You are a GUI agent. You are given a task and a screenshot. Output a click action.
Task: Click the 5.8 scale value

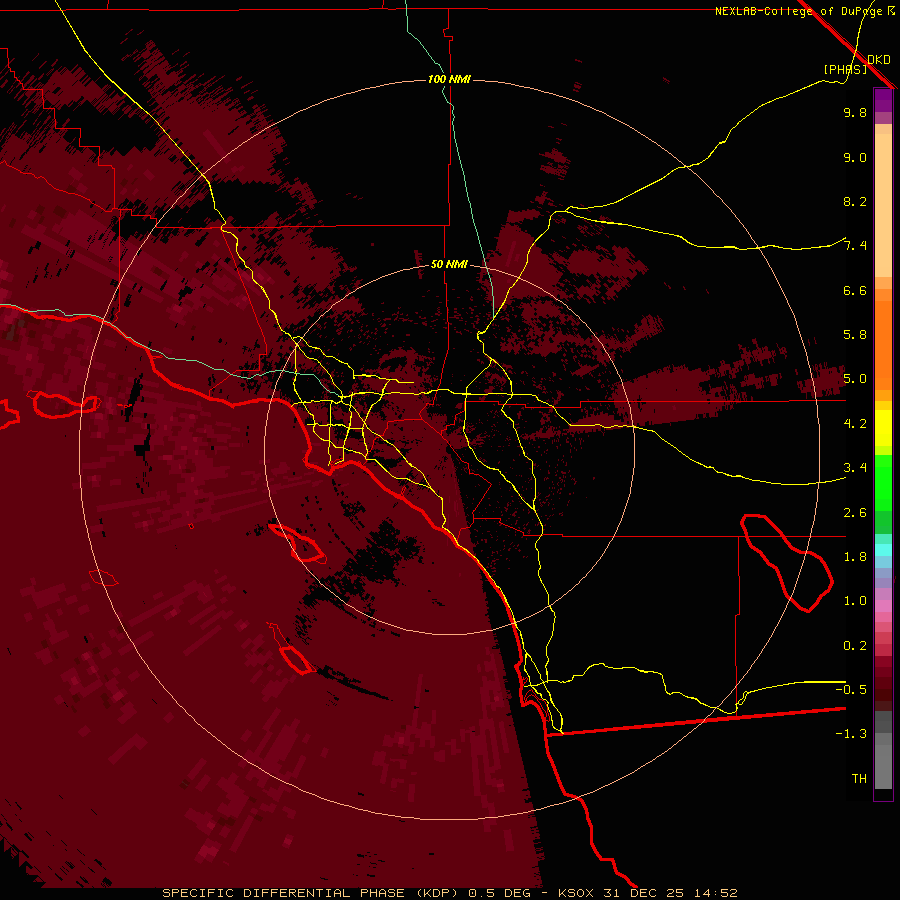(855, 335)
